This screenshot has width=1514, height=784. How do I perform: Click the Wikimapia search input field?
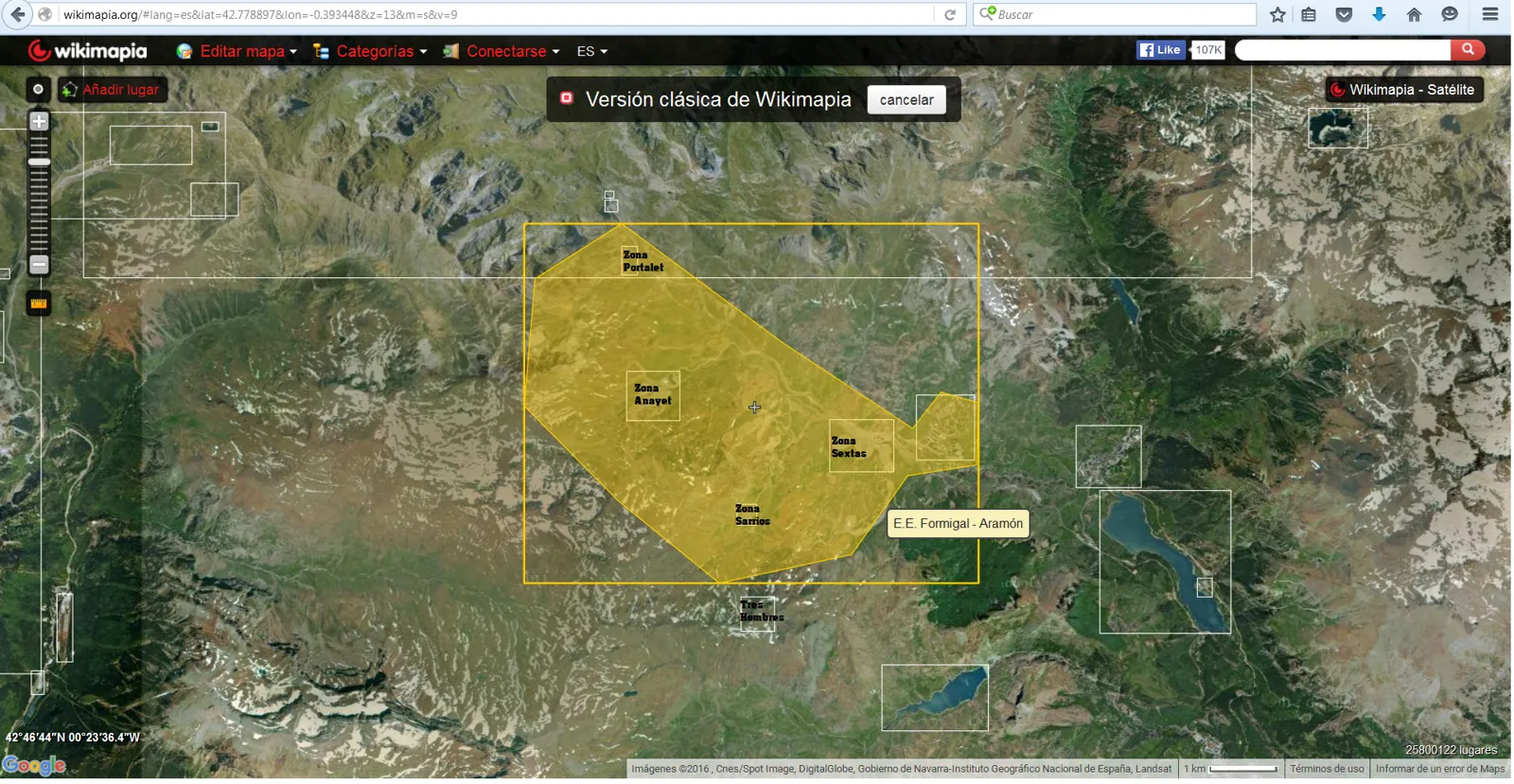pos(1343,50)
